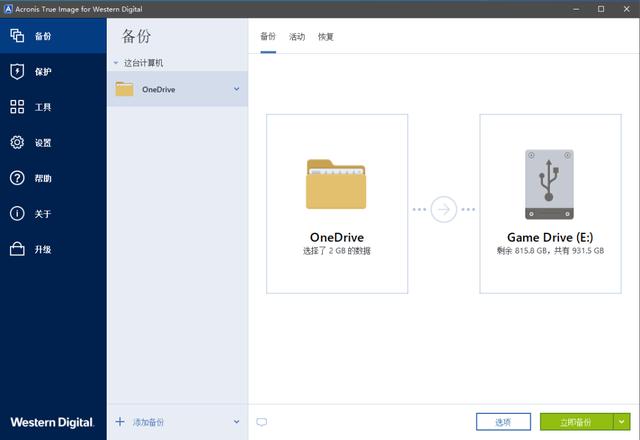Open the 备份 (Backup) sidebar icon
The image size is (640, 440).
[x=17, y=36]
